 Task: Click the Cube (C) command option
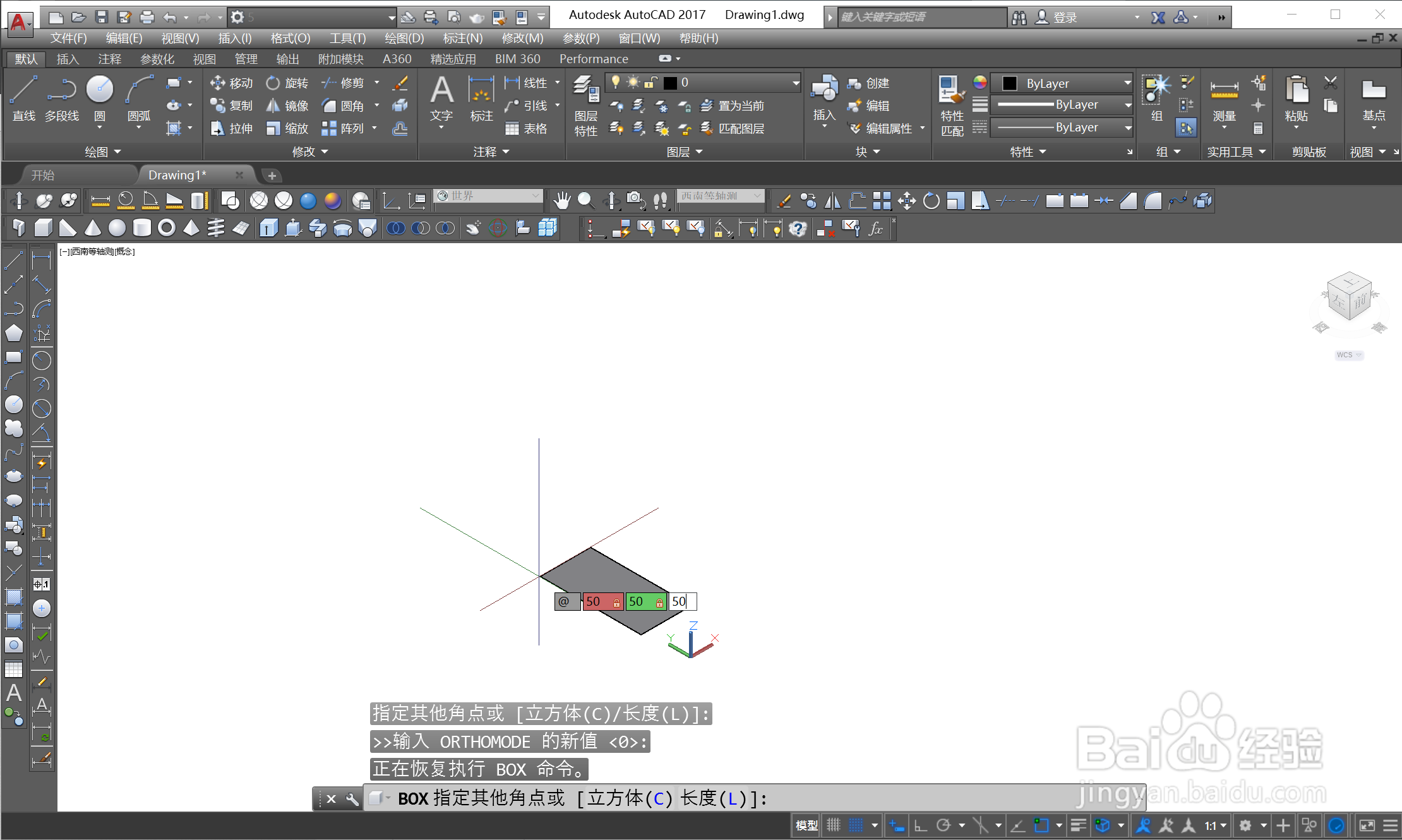pyautogui.click(x=630, y=798)
